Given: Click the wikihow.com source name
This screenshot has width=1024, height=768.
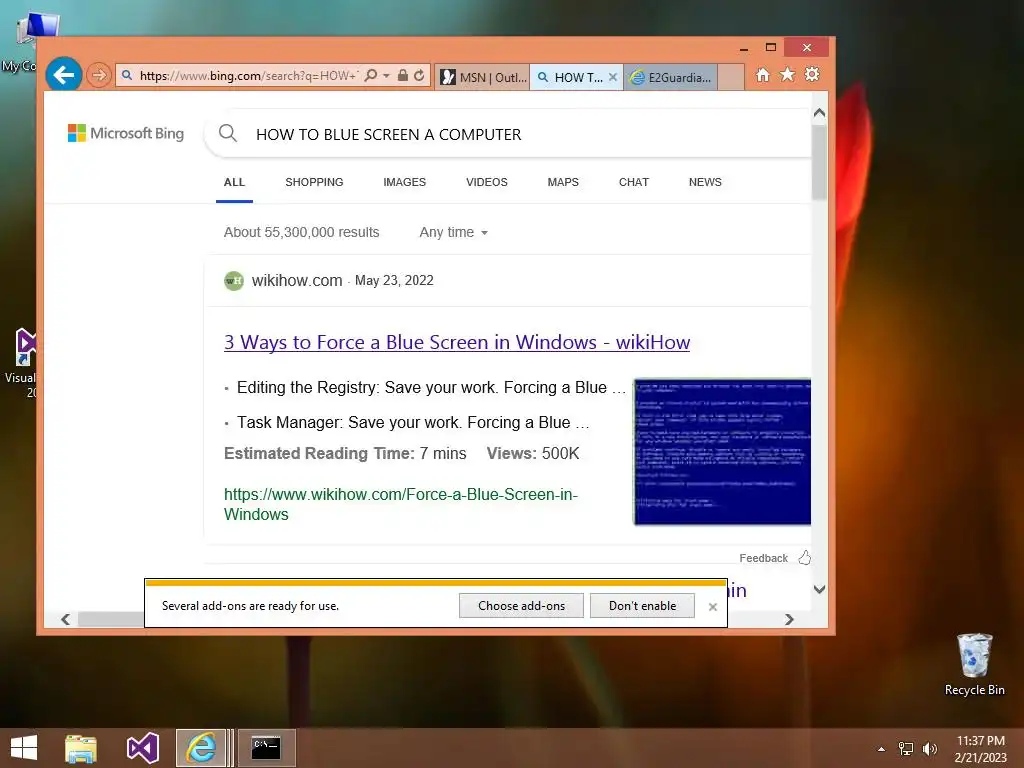Looking at the screenshot, I should click(297, 281).
